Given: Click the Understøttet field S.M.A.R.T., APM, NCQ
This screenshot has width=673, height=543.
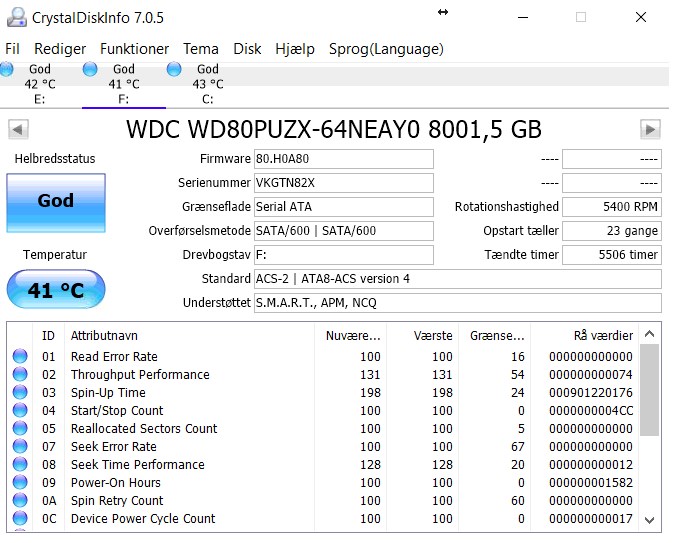Looking at the screenshot, I should point(458,303).
